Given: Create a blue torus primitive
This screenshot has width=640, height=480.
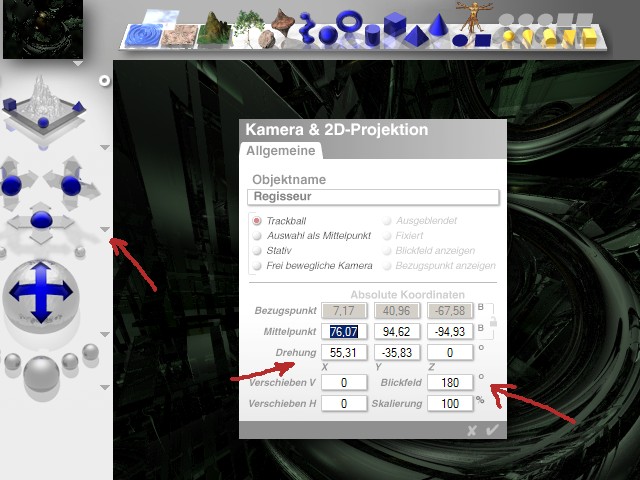Looking at the screenshot, I should pos(349,21).
